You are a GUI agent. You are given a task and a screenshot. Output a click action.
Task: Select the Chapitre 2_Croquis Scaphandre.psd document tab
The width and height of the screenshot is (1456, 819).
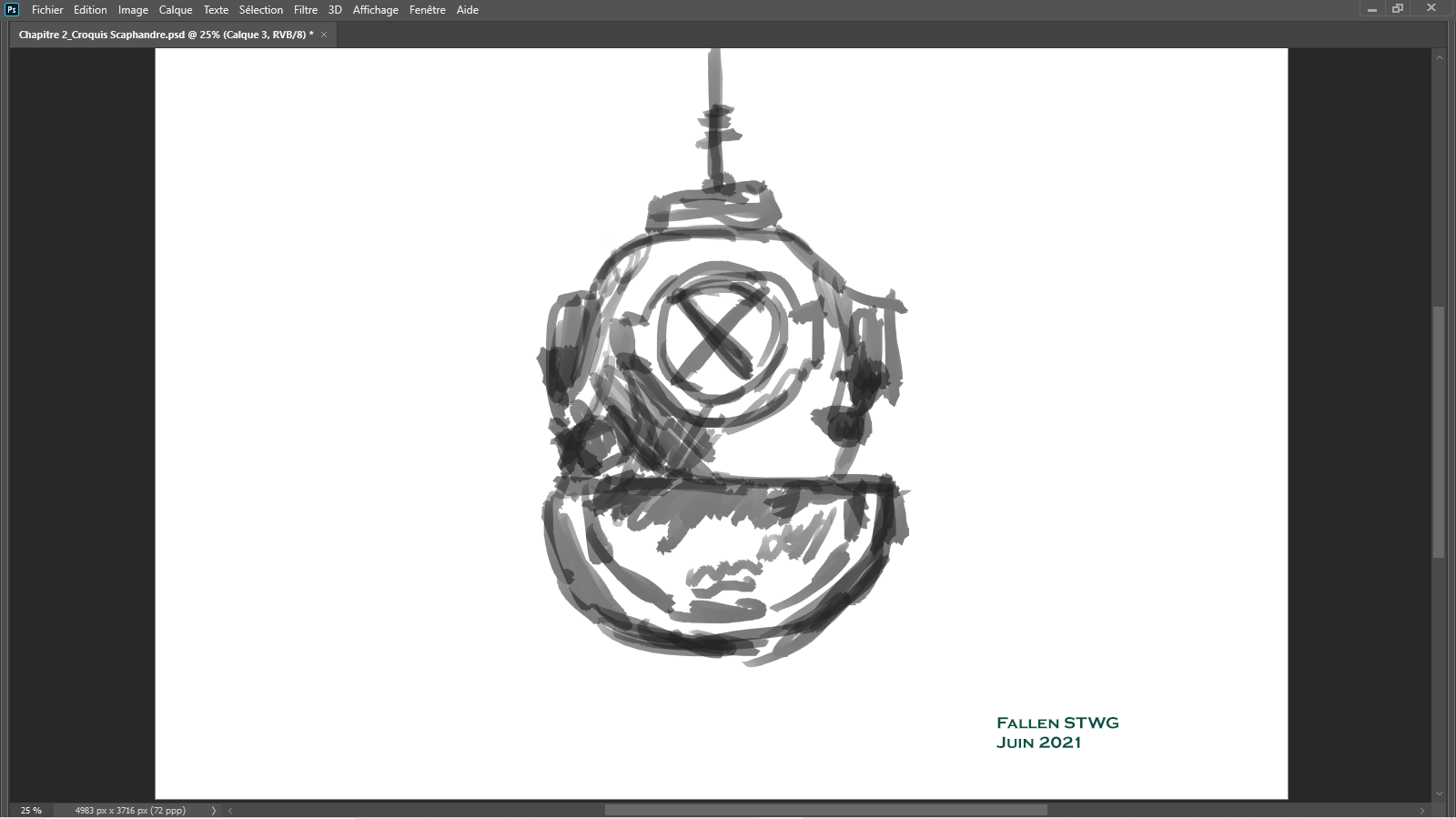pos(166,35)
